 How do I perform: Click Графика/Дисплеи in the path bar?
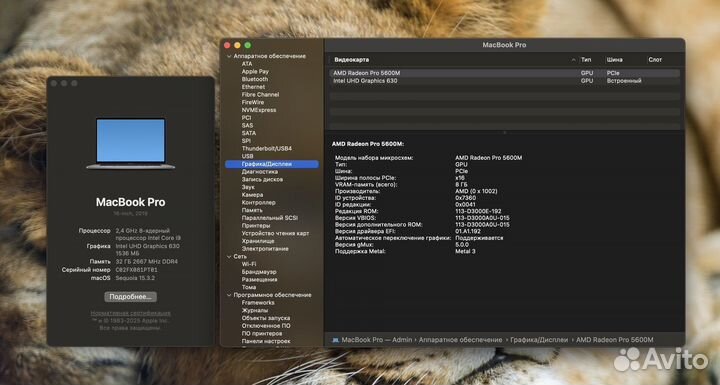click(x=539, y=340)
